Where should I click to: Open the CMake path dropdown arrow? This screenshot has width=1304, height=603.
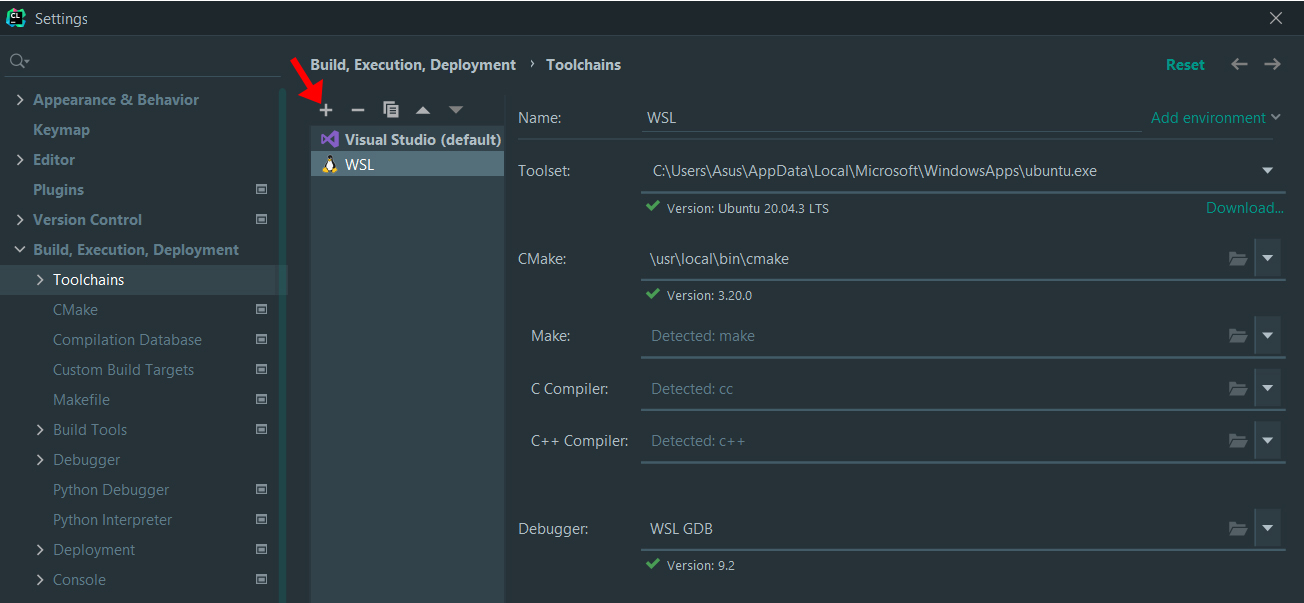click(x=1268, y=258)
